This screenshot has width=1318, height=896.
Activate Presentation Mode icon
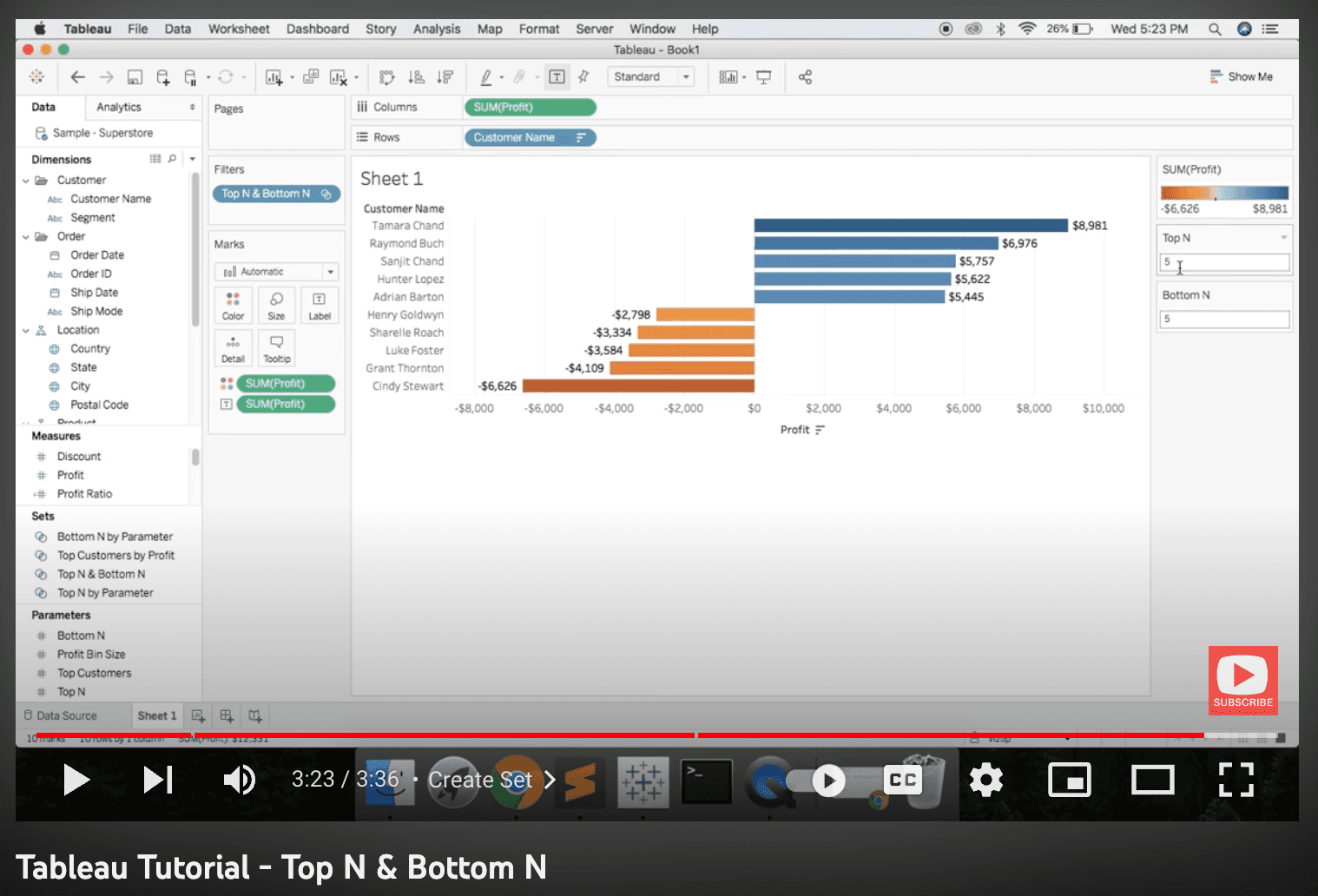tap(763, 77)
